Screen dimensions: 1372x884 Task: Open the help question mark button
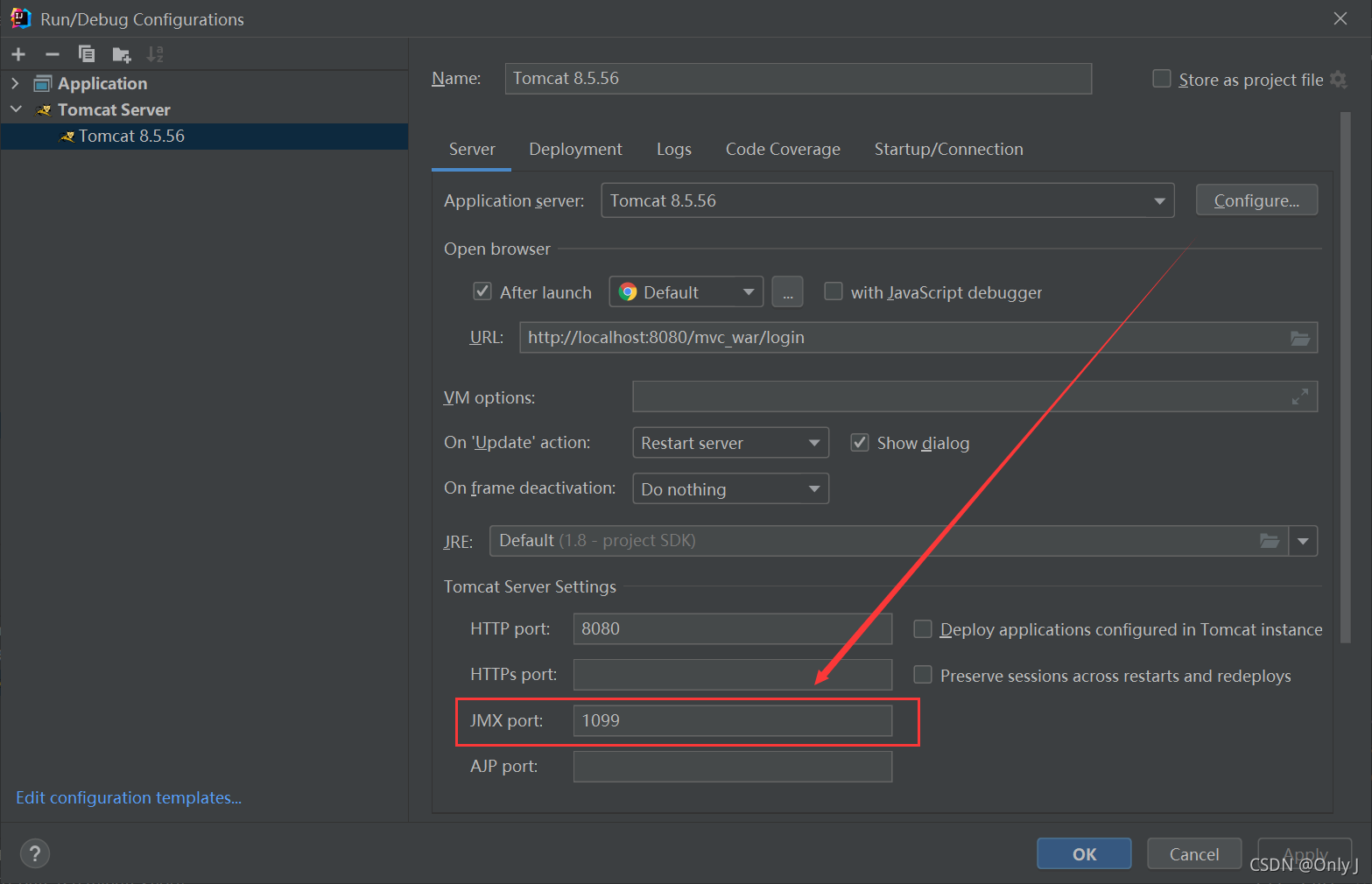(35, 853)
